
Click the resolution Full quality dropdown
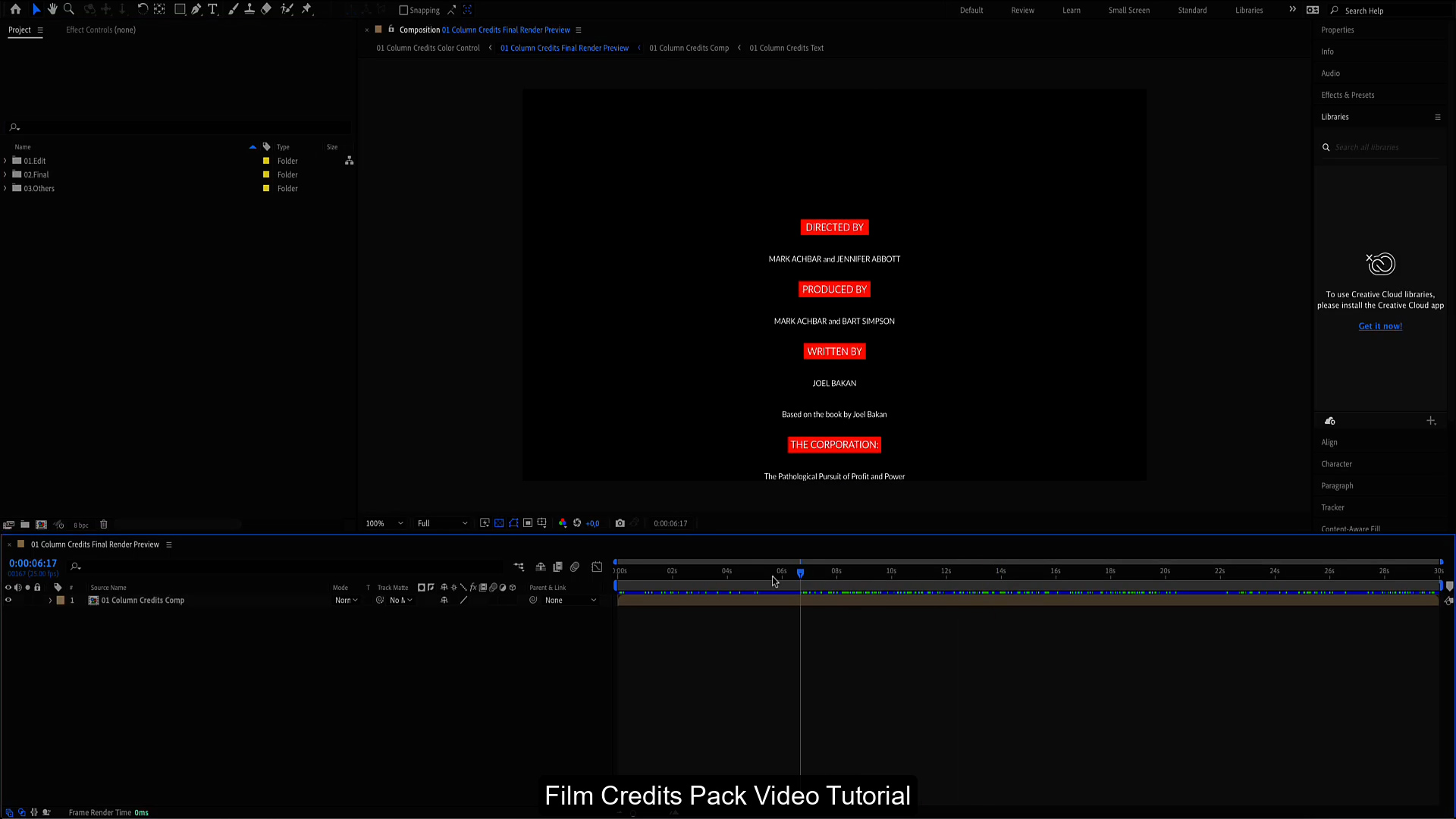[441, 523]
